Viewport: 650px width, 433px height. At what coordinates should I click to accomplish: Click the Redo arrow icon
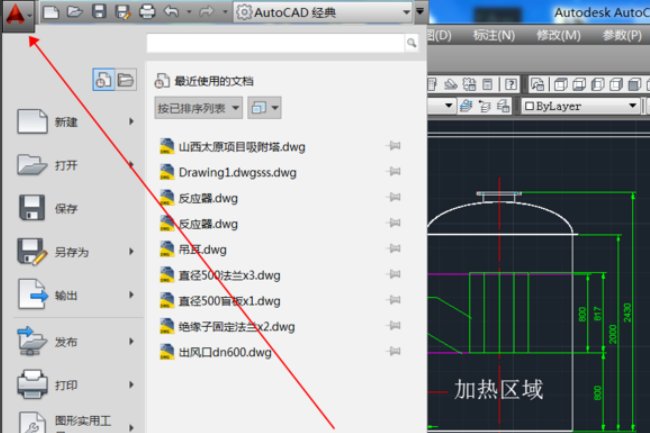click(206, 12)
